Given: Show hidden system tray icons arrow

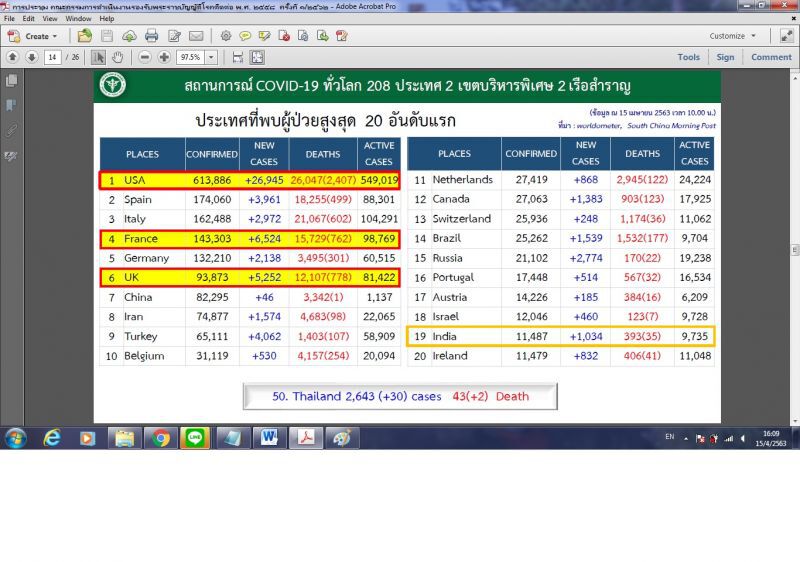Looking at the screenshot, I should 686,439.
